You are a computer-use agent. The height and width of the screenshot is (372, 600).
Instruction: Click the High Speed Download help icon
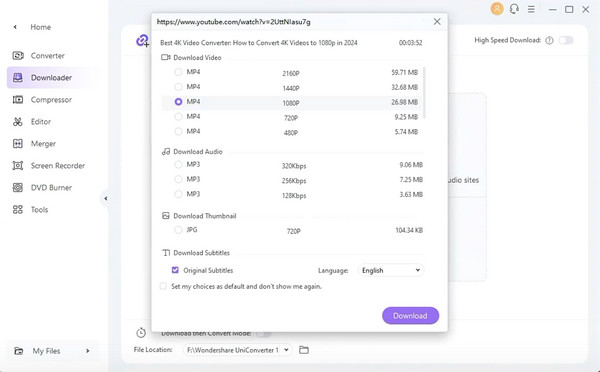click(x=549, y=40)
